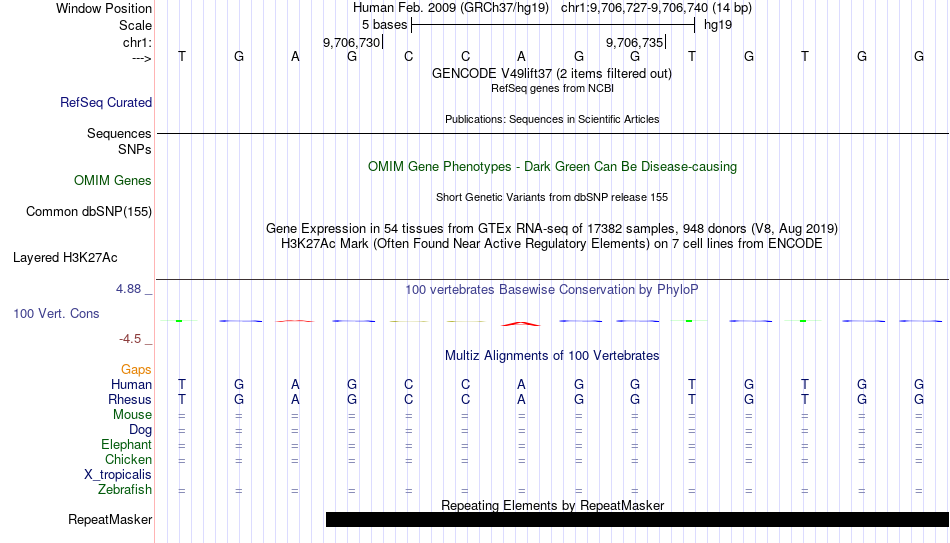950x543 pixels.
Task: Click the OMIM Genes track label
Action: pyautogui.click(x=113, y=181)
